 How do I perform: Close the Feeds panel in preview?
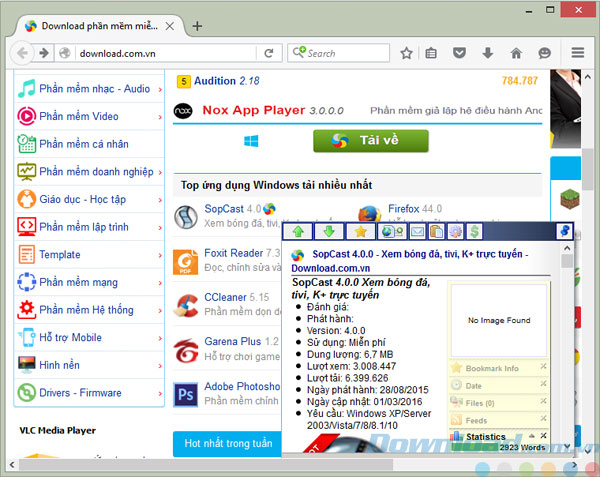click(x=543, y=418)
